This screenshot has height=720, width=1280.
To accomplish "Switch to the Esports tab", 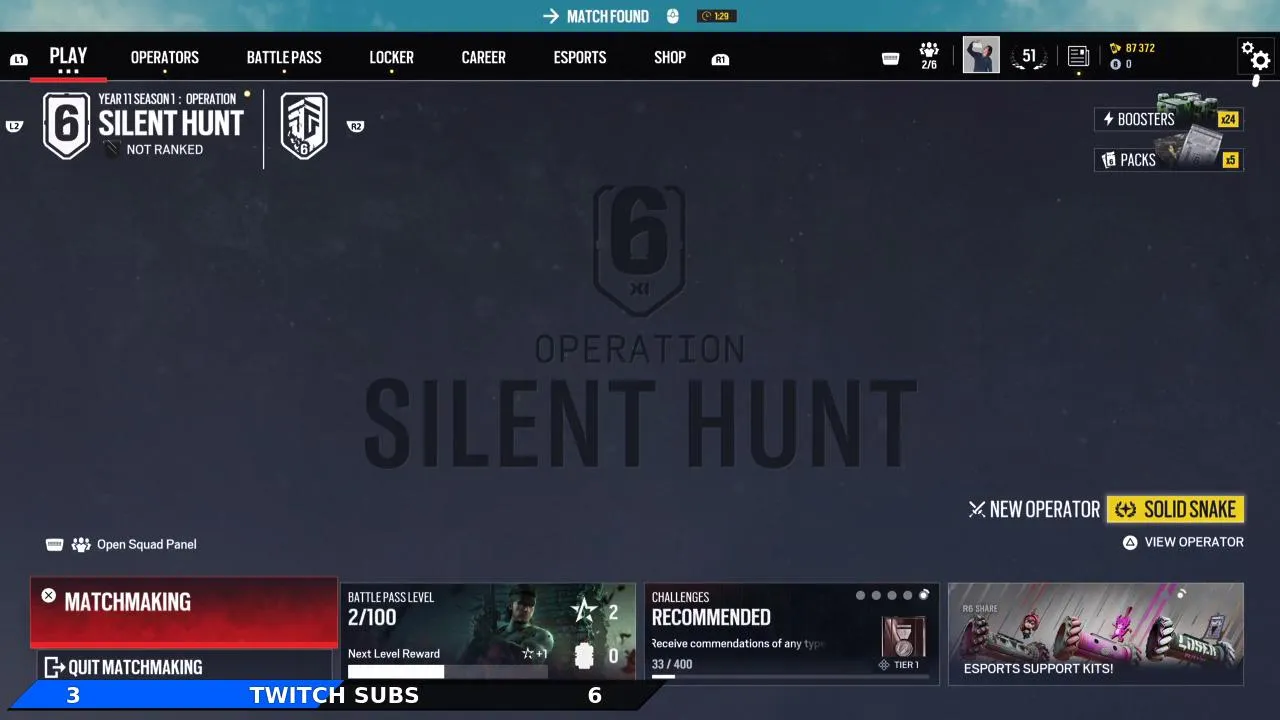I will click(580, 58).
